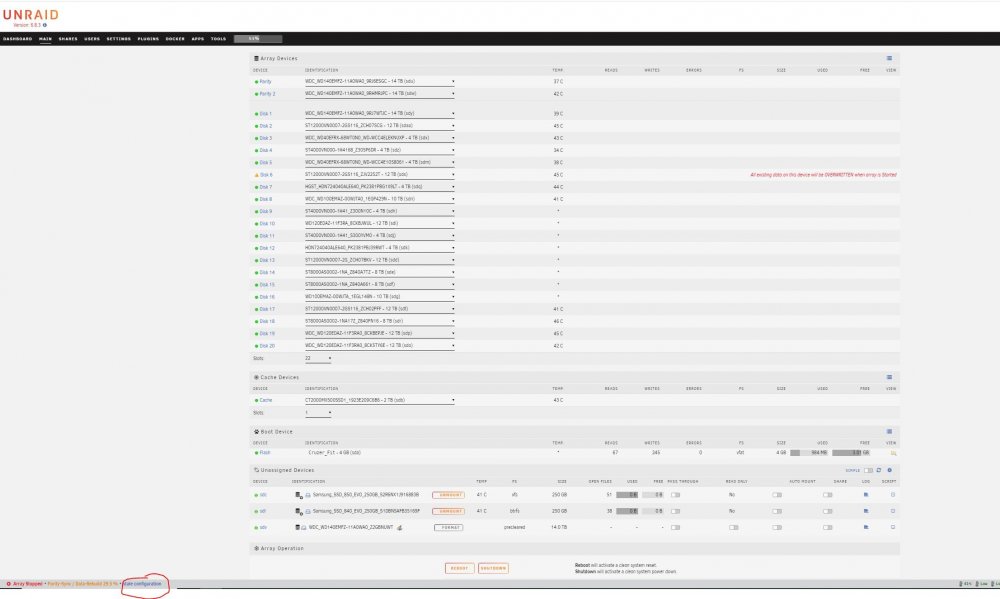Open the log icon for Samsung_SSD_840_EVO row
This screenshot has height=599, width=1000.
866,511
